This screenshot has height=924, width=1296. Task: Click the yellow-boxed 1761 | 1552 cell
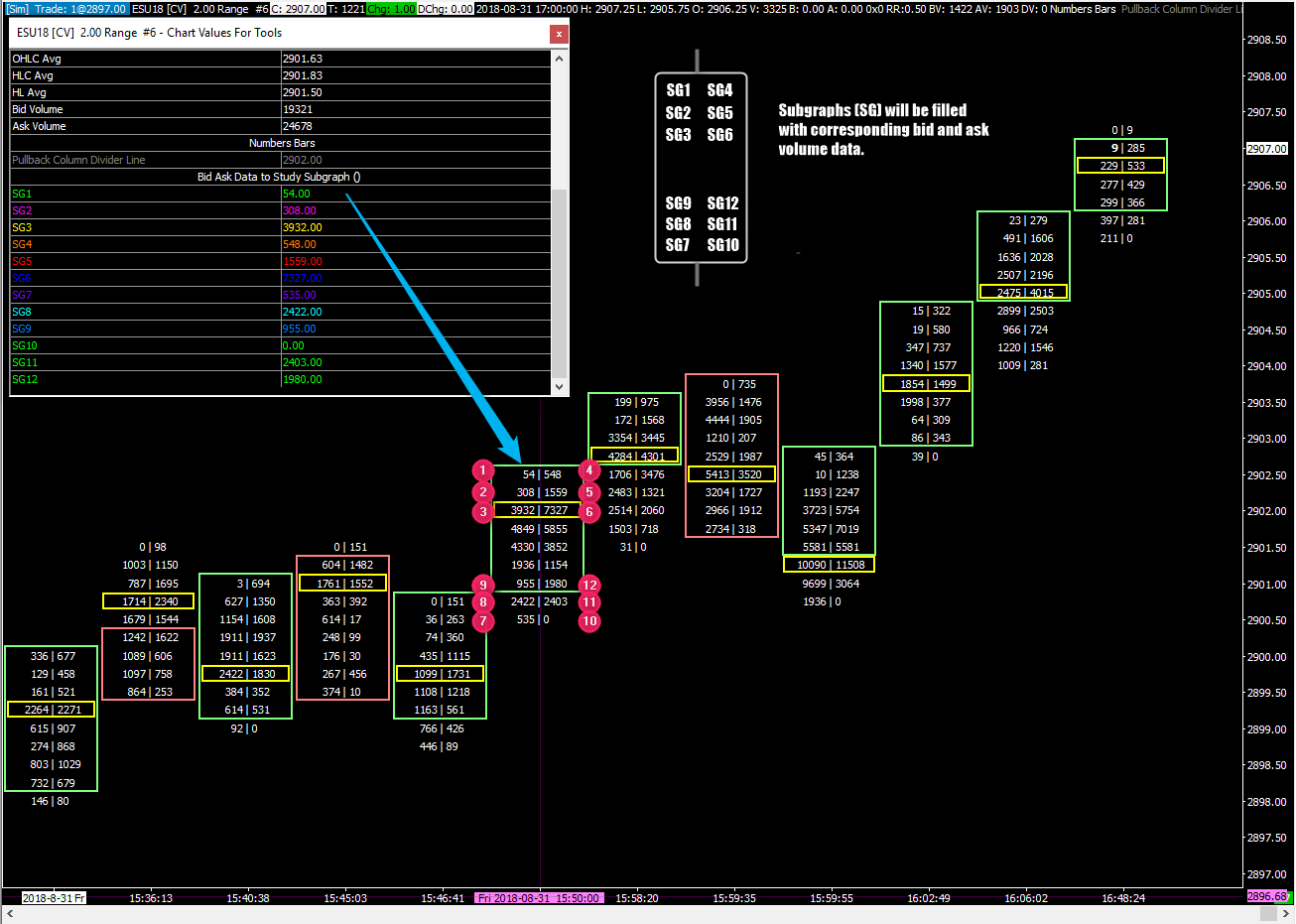click(x=343, y=584)
